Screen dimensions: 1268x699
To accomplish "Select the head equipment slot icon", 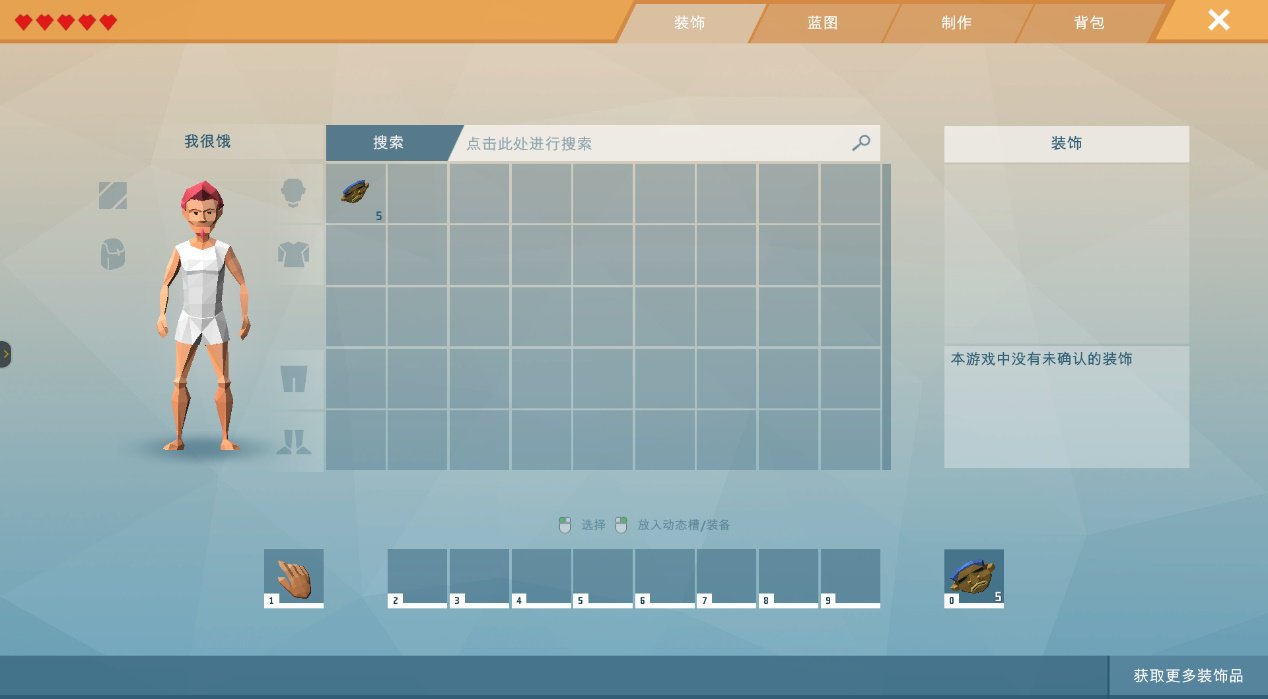I will coord(293,192).
